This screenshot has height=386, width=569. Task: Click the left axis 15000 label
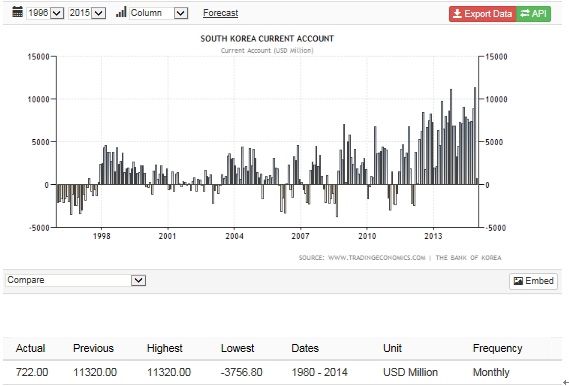pos(38,57)
